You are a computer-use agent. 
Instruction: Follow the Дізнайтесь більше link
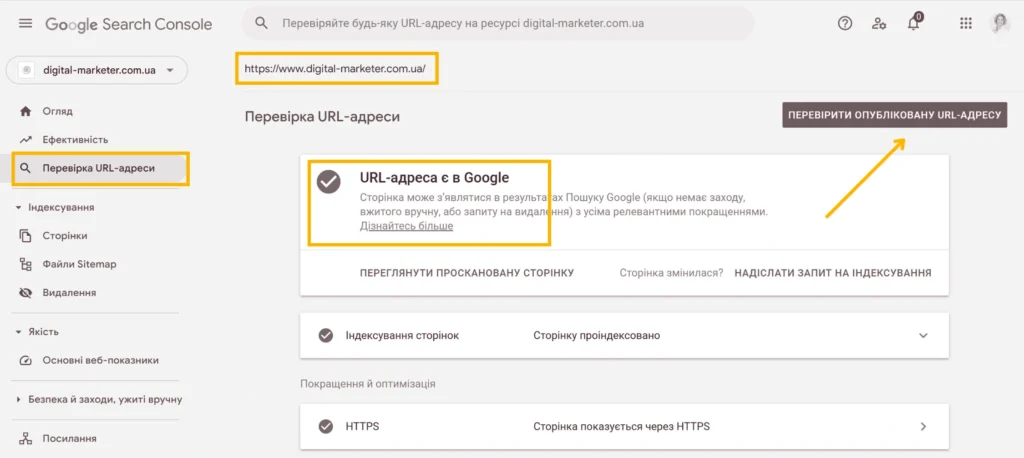[406, 225]
